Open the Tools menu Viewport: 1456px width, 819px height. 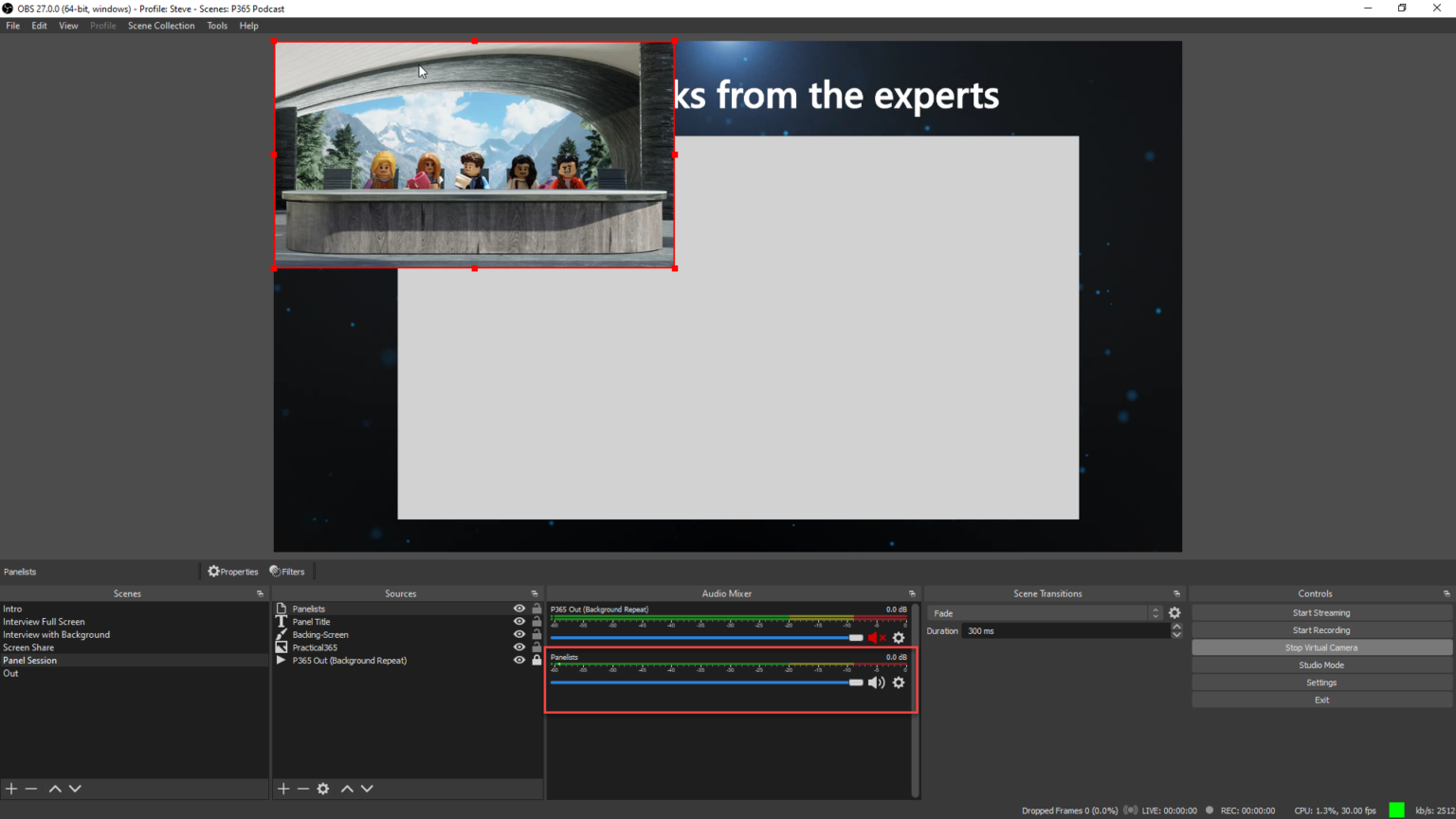click(x=217, y=26)
